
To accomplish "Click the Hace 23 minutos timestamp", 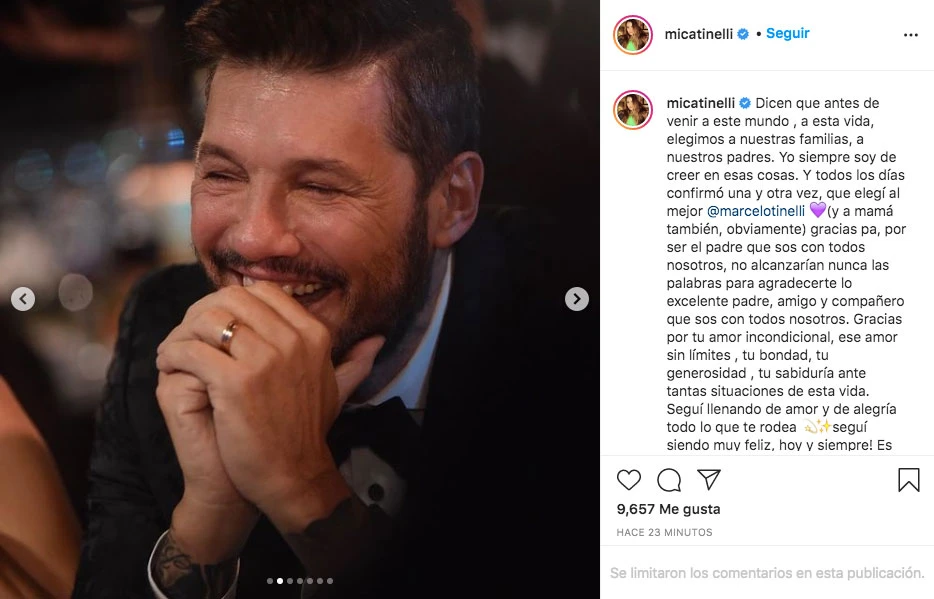I will [664, 532].
